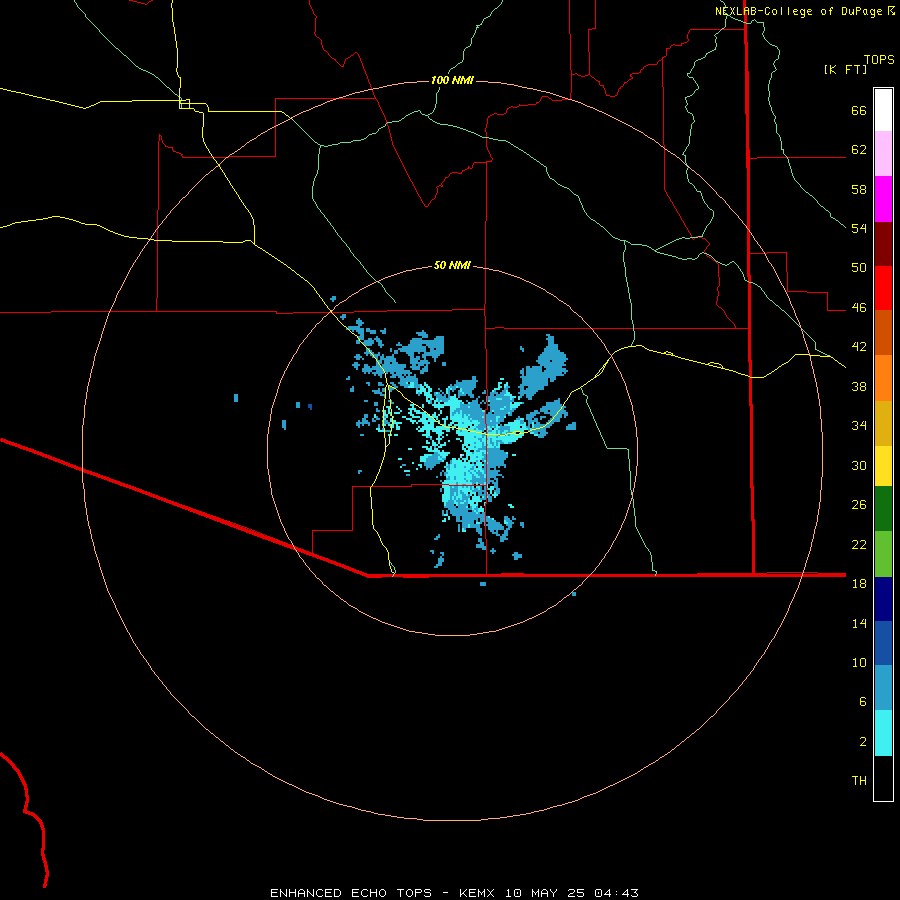Click the NEXLAB-College of DuPage label

(x=798, y=11)
